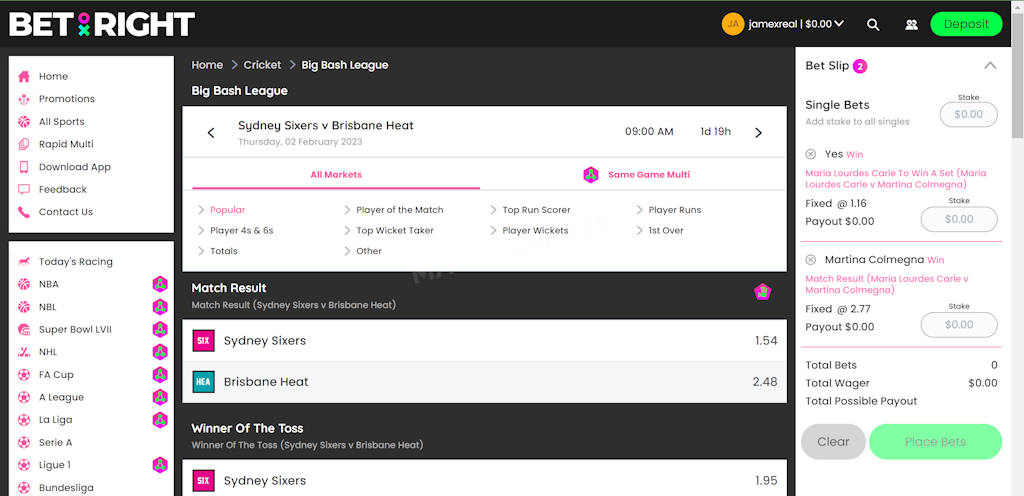The width and height of the screenshot is (1024, 496).
Task: Click the Feedback speech bubble icon
Action: [24, 189]
